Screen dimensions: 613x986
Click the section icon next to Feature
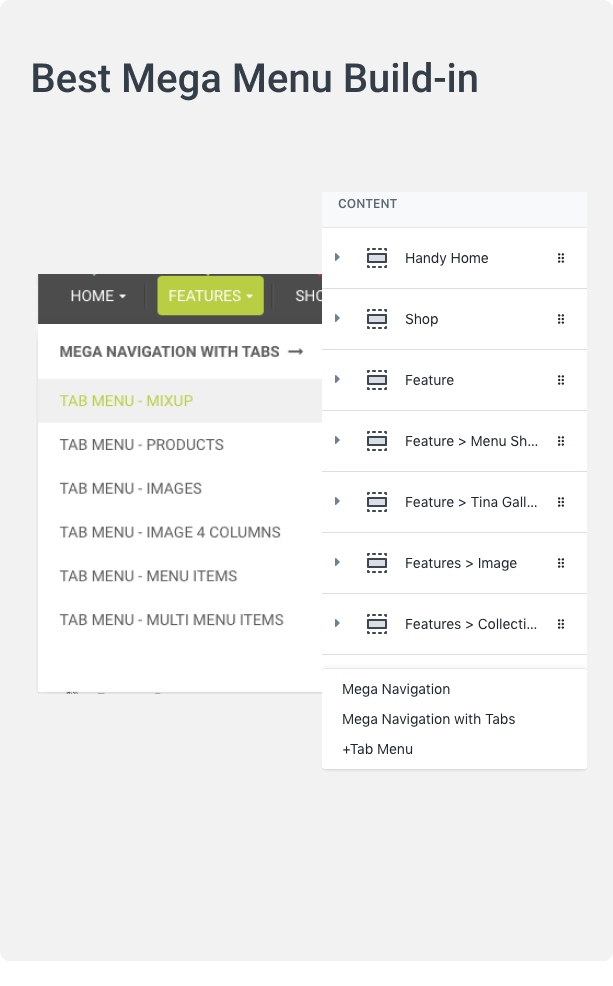tap(377, 380)
